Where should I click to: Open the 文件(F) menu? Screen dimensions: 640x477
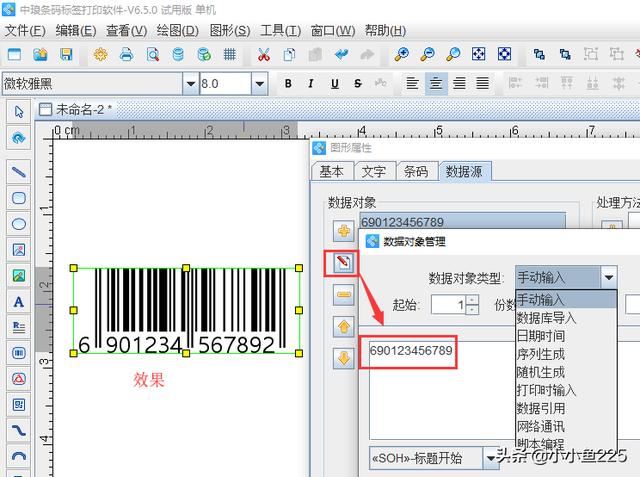pos(24,31)
